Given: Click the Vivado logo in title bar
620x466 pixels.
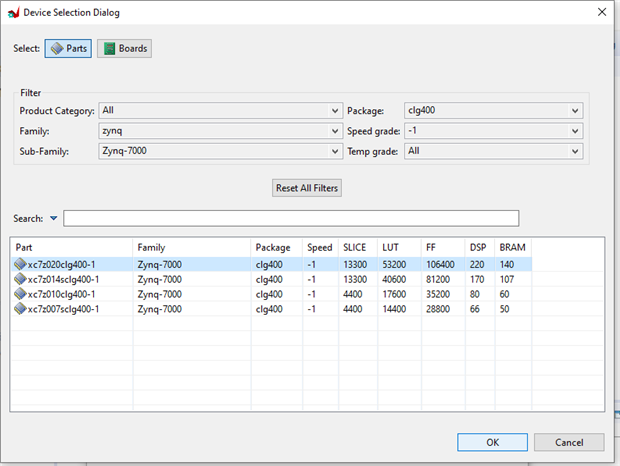Looking at the screenshot, I should [12, 12].
